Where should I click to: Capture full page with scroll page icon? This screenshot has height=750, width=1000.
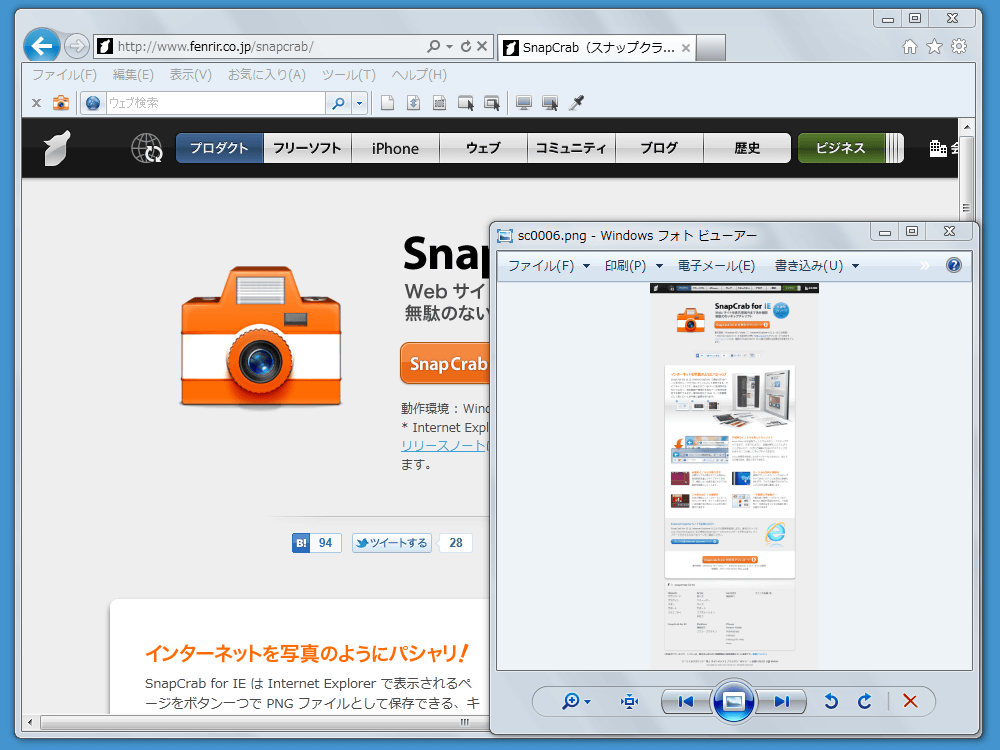[413, 103]
